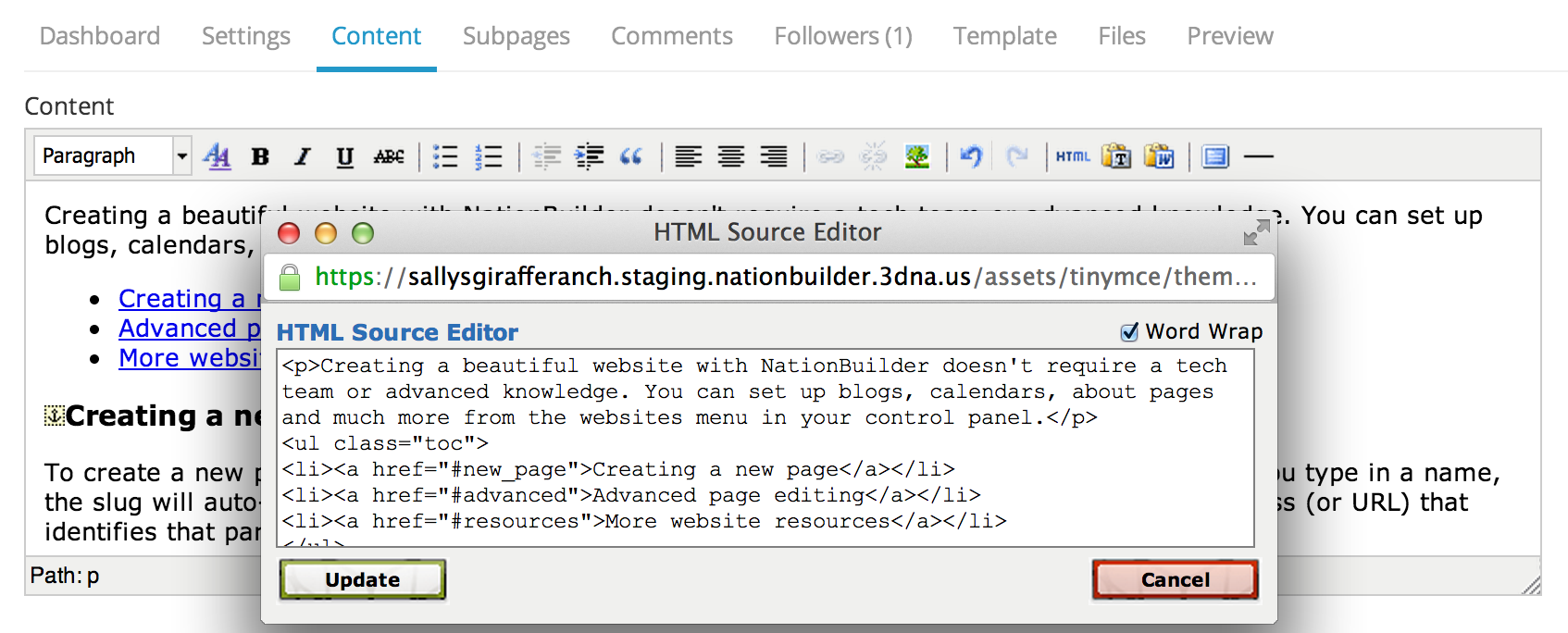Toggle bold formatting
This screenshot has height=633, width=1568.
[260, 156]
